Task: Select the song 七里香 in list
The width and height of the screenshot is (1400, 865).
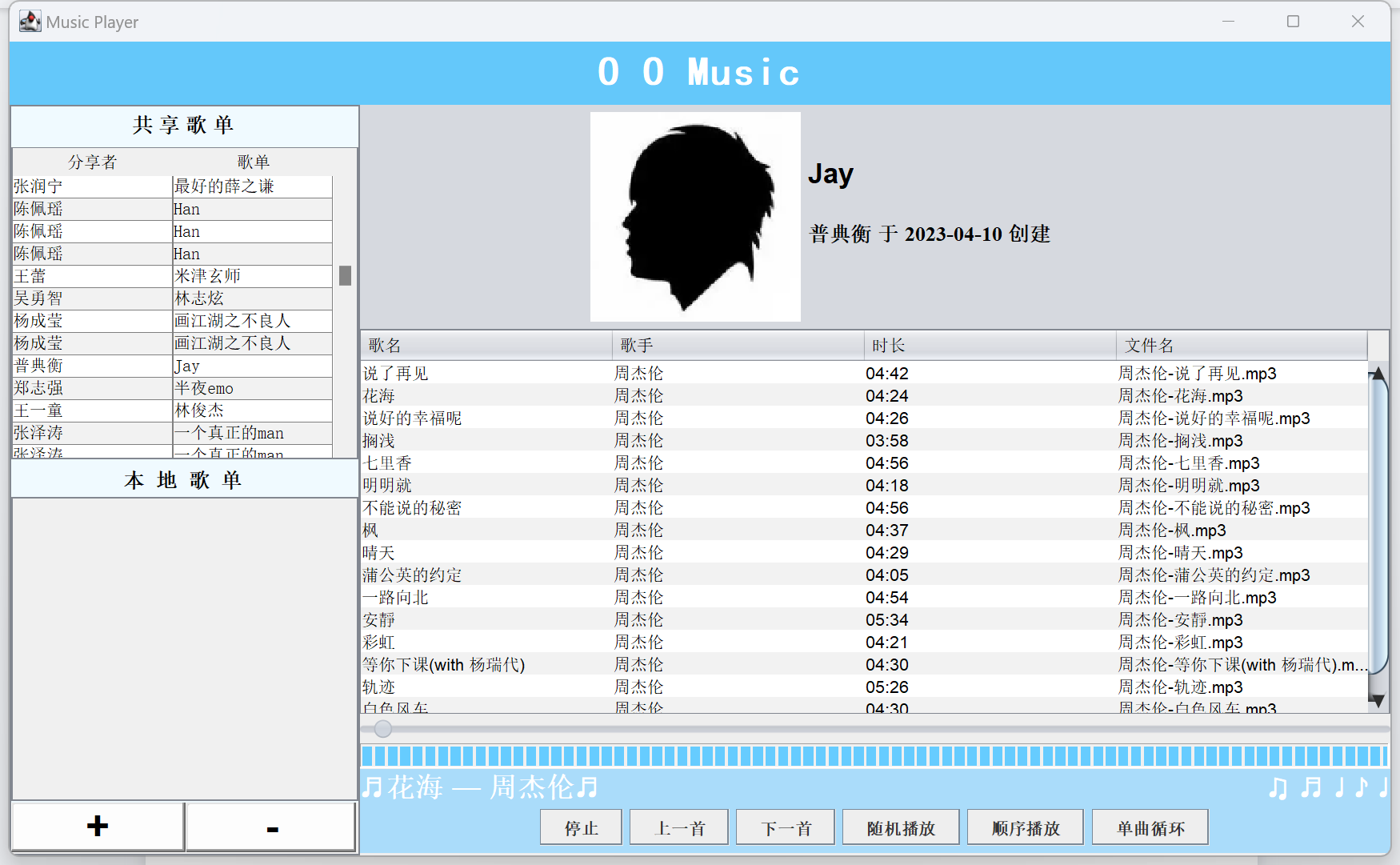Action: tap(388, 463)
